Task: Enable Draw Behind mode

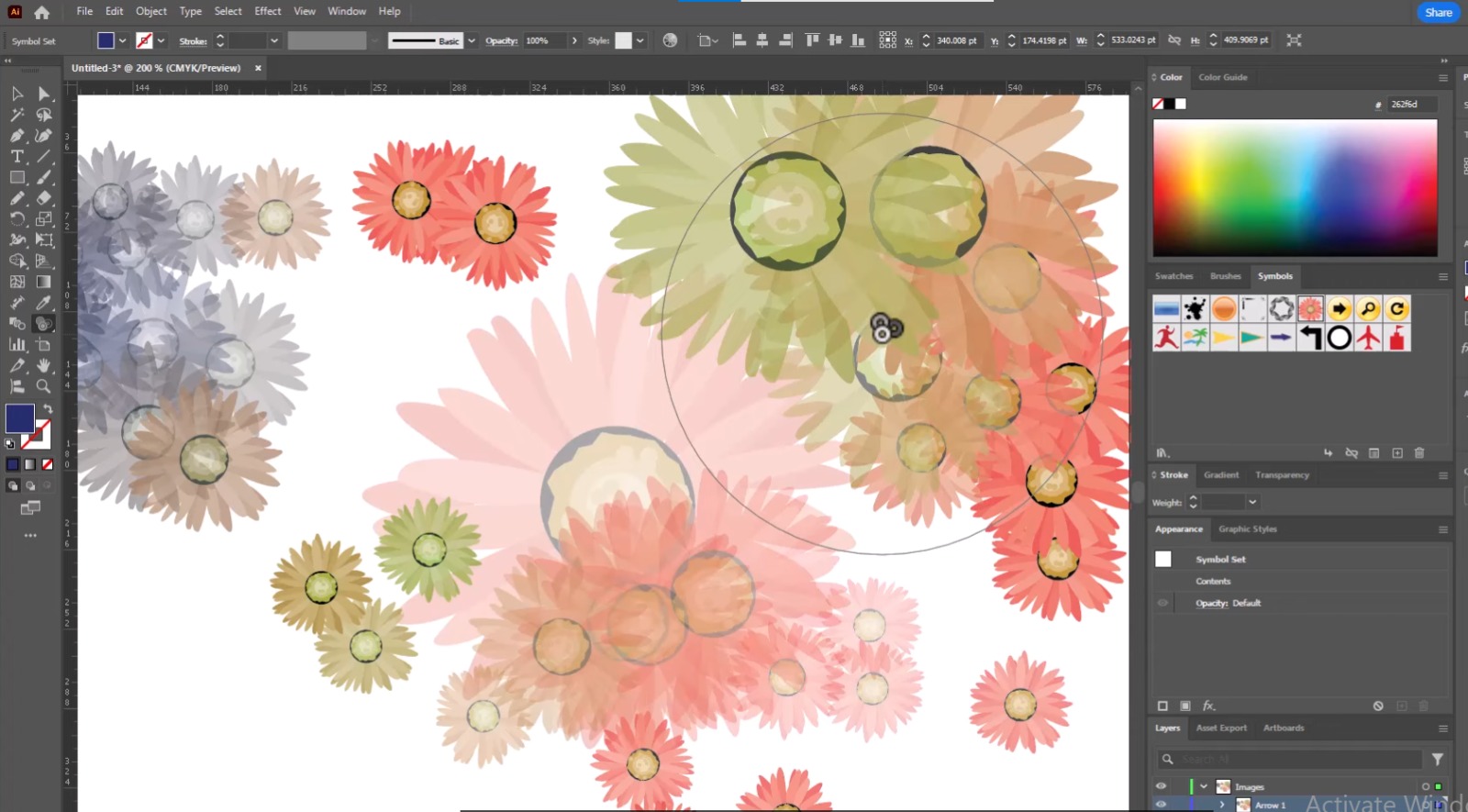Action: tap(30, 485)
